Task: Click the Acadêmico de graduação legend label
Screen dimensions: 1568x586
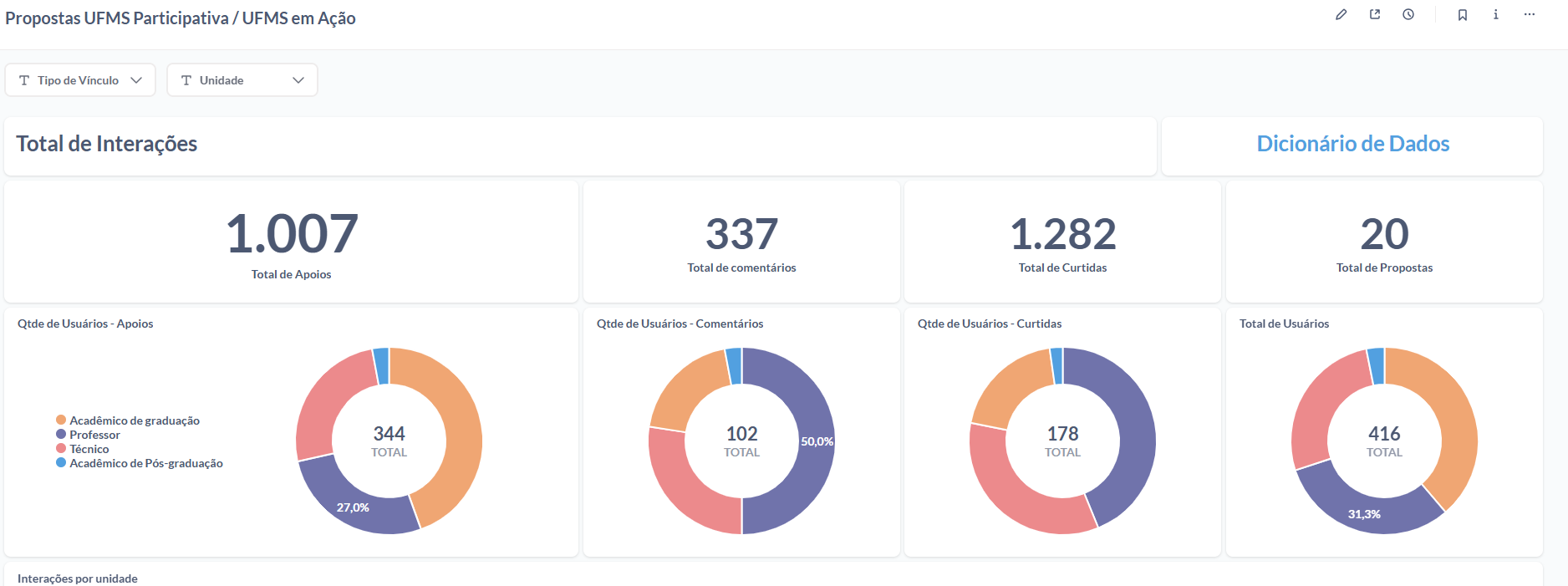Action: pyautogui.click(x=135, y=420)
